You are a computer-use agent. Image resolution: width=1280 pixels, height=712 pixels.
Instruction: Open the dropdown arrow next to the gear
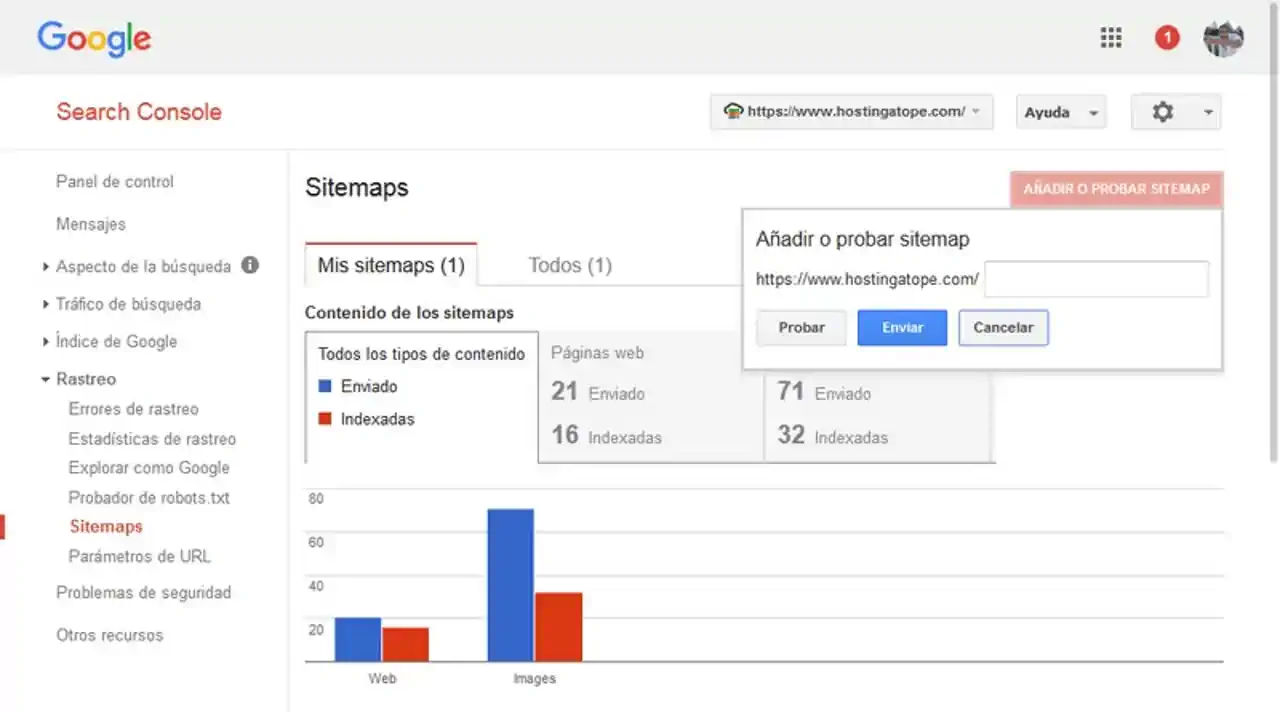click(x=1208, y=113)
